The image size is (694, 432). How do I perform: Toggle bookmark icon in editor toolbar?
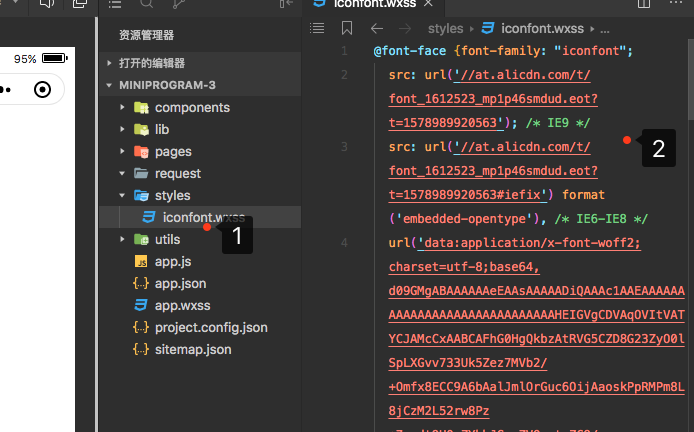coord(347,28)
